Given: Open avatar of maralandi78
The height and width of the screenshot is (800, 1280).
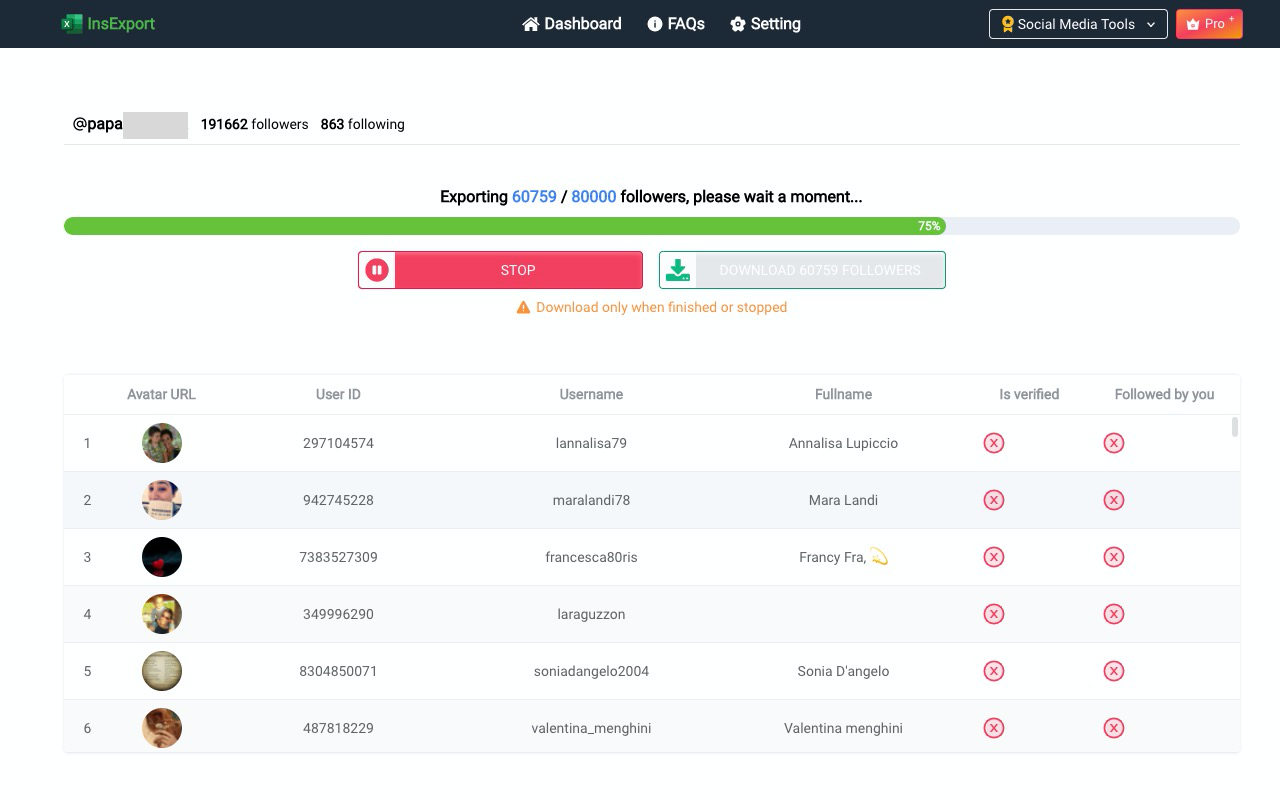Looking at the screenshot, I should click(162, 500).
